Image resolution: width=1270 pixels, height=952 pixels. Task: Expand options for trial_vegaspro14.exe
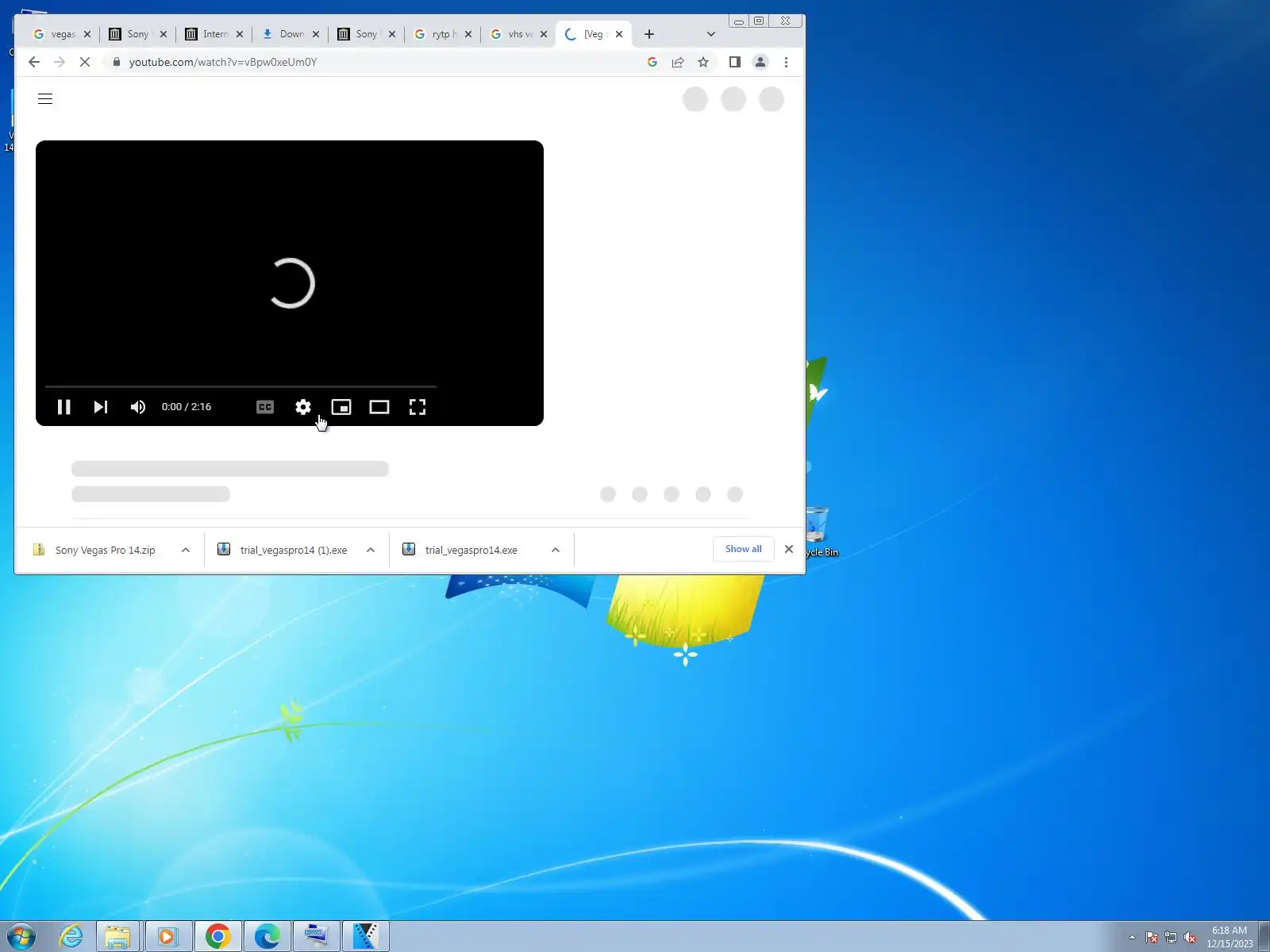point(556,550)
